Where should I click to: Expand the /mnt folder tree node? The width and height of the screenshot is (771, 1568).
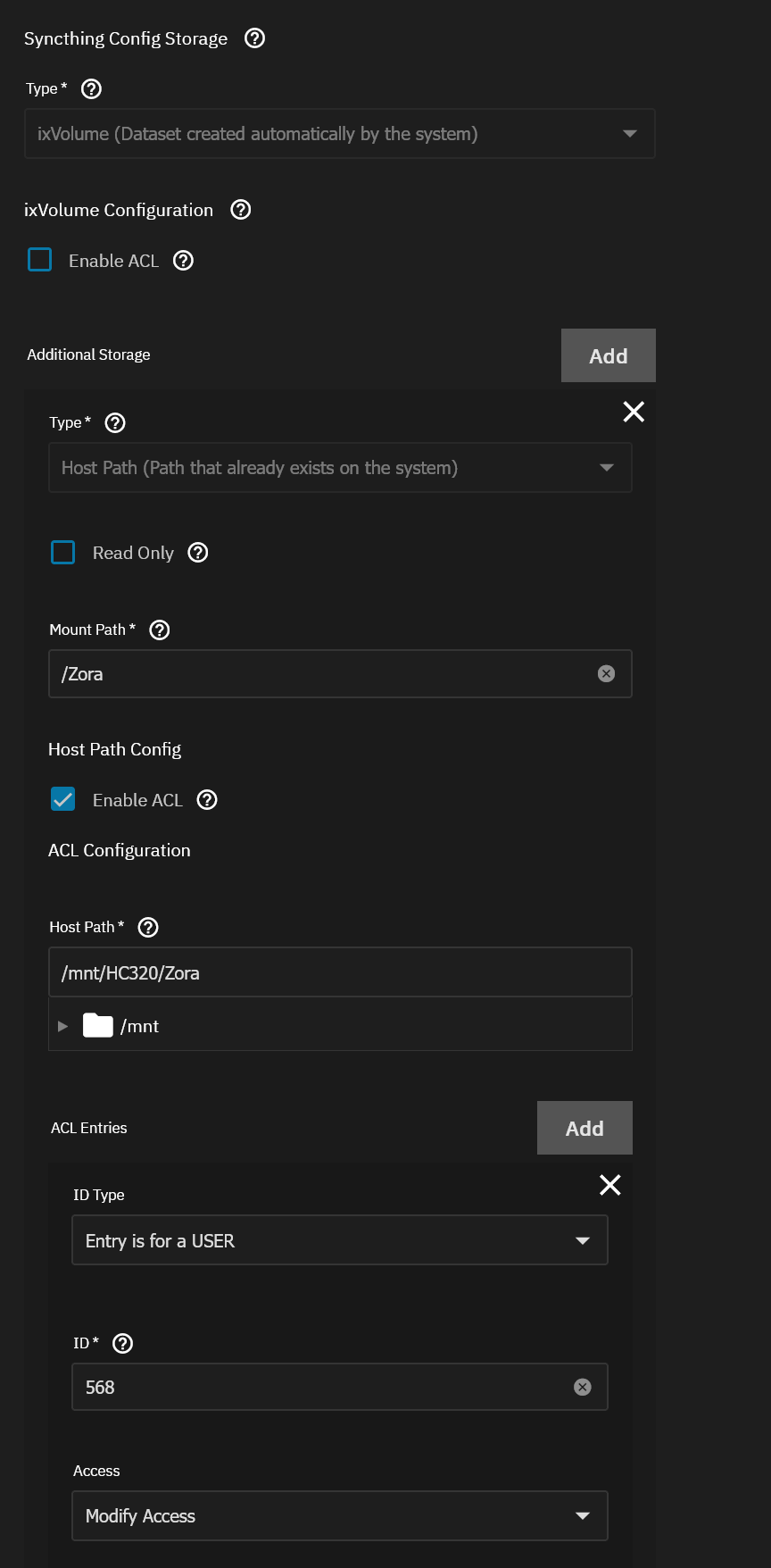click(62, 1026)
